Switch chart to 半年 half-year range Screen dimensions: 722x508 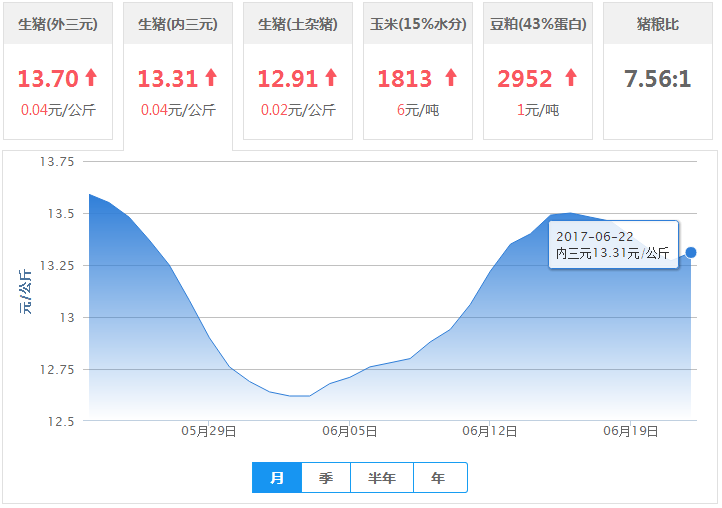click(382, 478)
